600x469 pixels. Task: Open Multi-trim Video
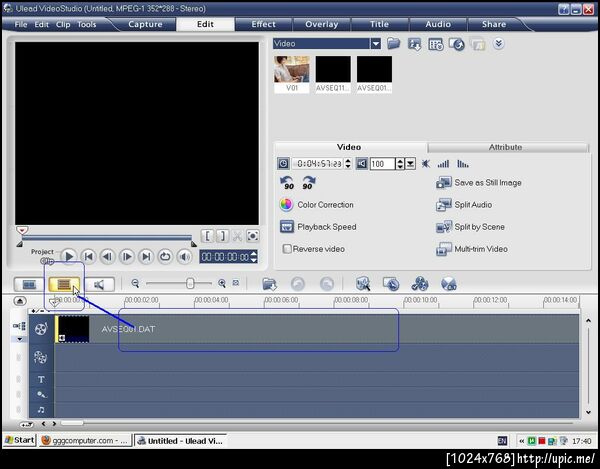click(x=472, y=249)
